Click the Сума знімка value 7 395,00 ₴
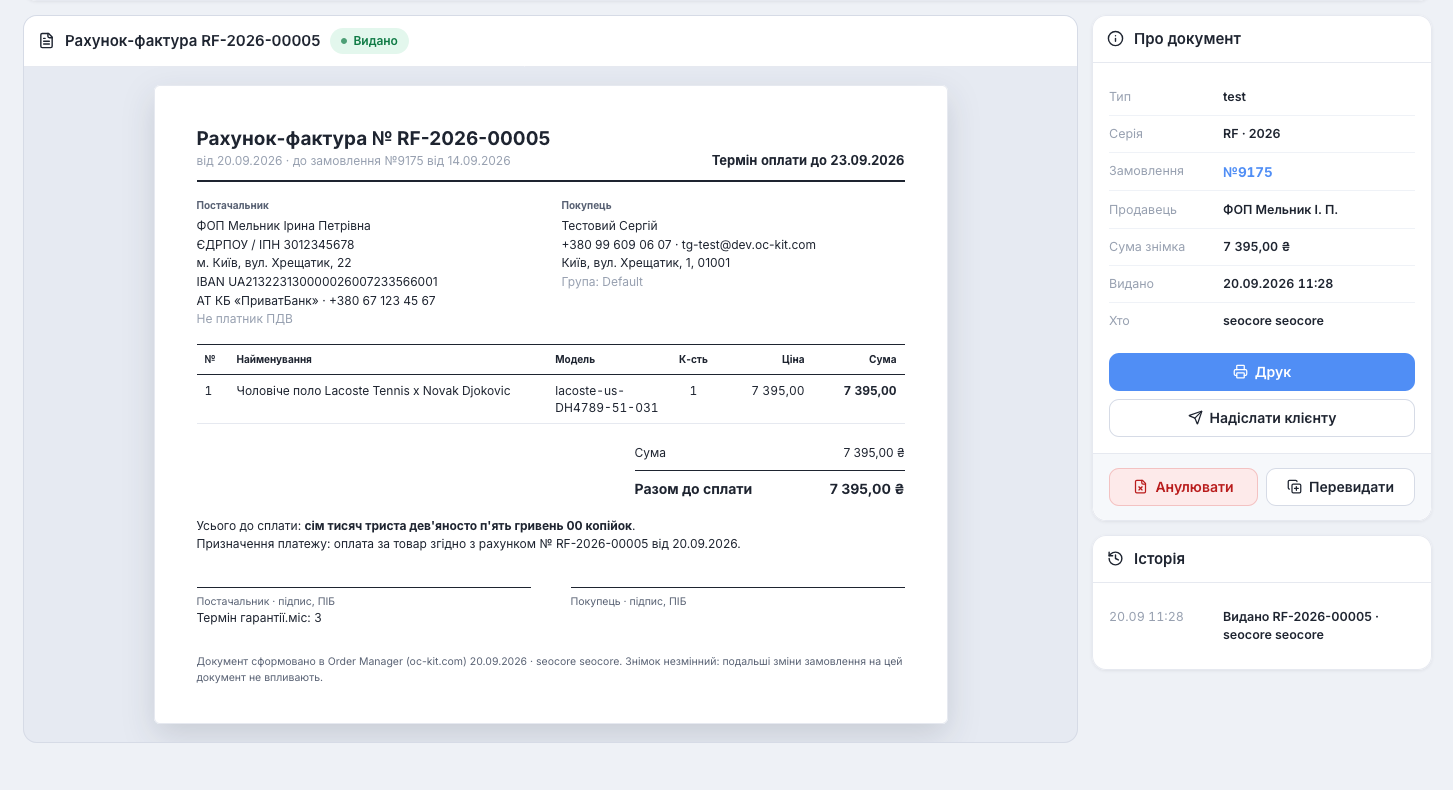The width and height of the screenshot is (1453, 790). click(x=1257, y=246)
